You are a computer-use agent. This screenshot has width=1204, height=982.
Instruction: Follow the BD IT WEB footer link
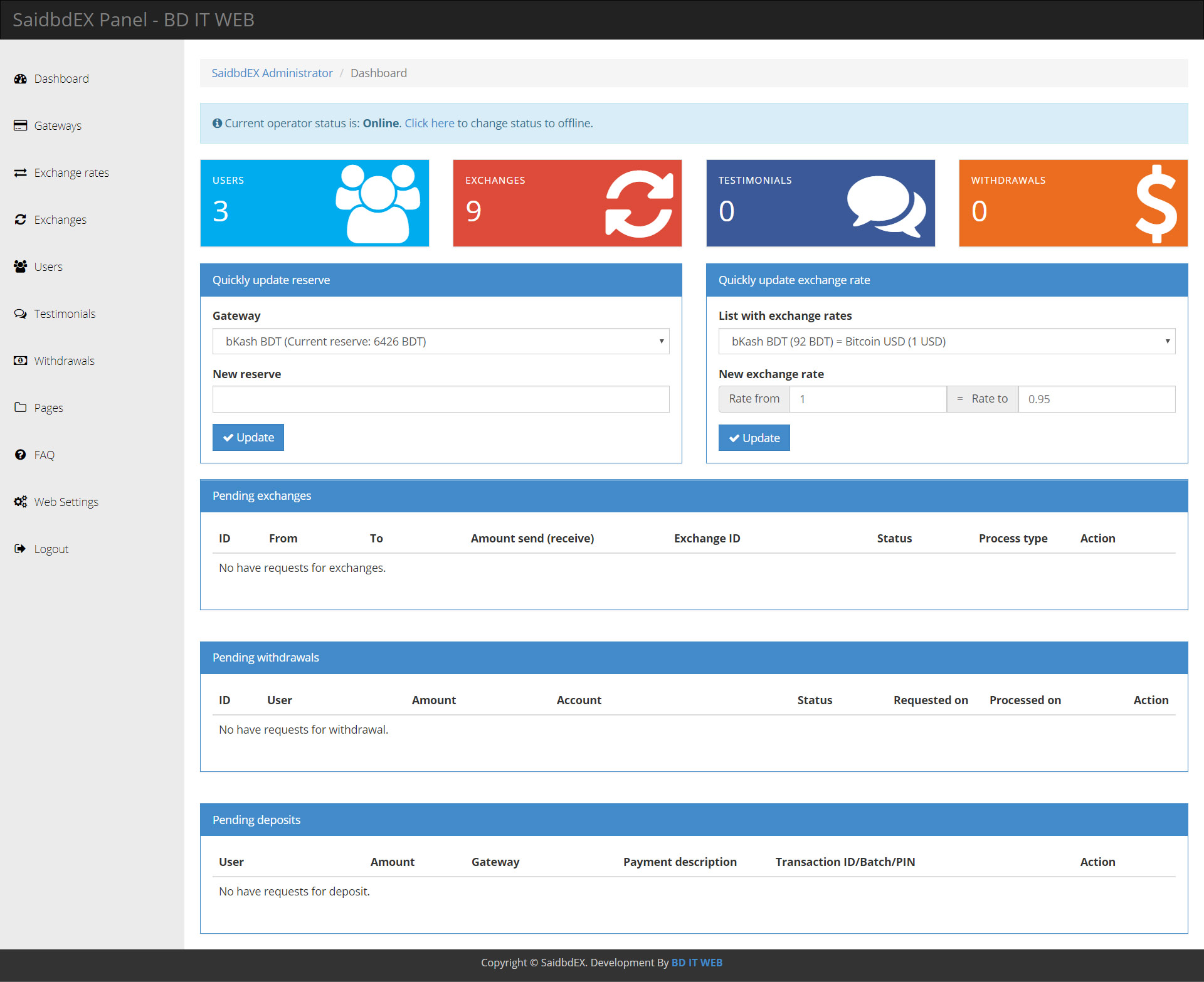(x=696, y=963)
